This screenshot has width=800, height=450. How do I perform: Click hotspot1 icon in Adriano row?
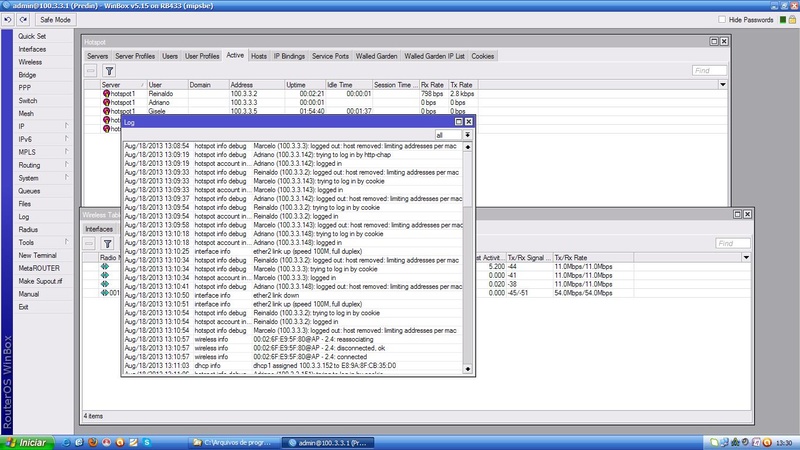106,103
